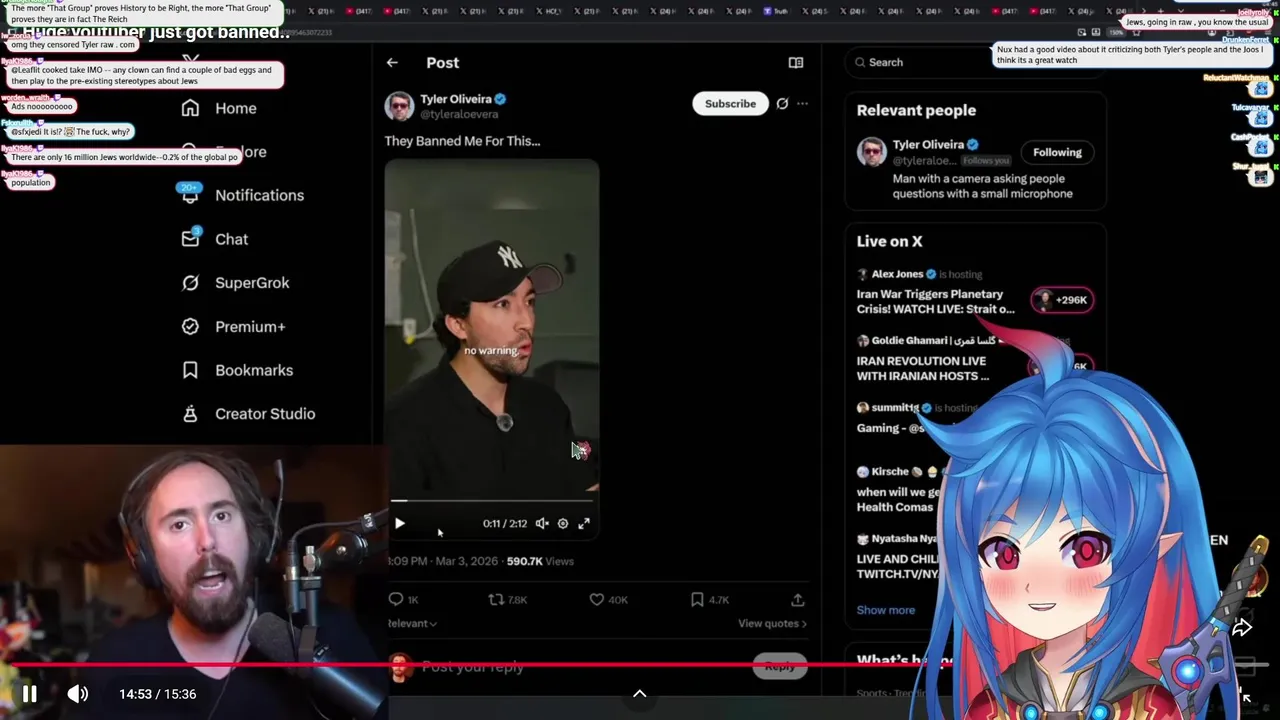The height and width of the screenshot is (720, 1280).
Task: Open Notifications in the sidebar
Action: [x=242, y=195]
